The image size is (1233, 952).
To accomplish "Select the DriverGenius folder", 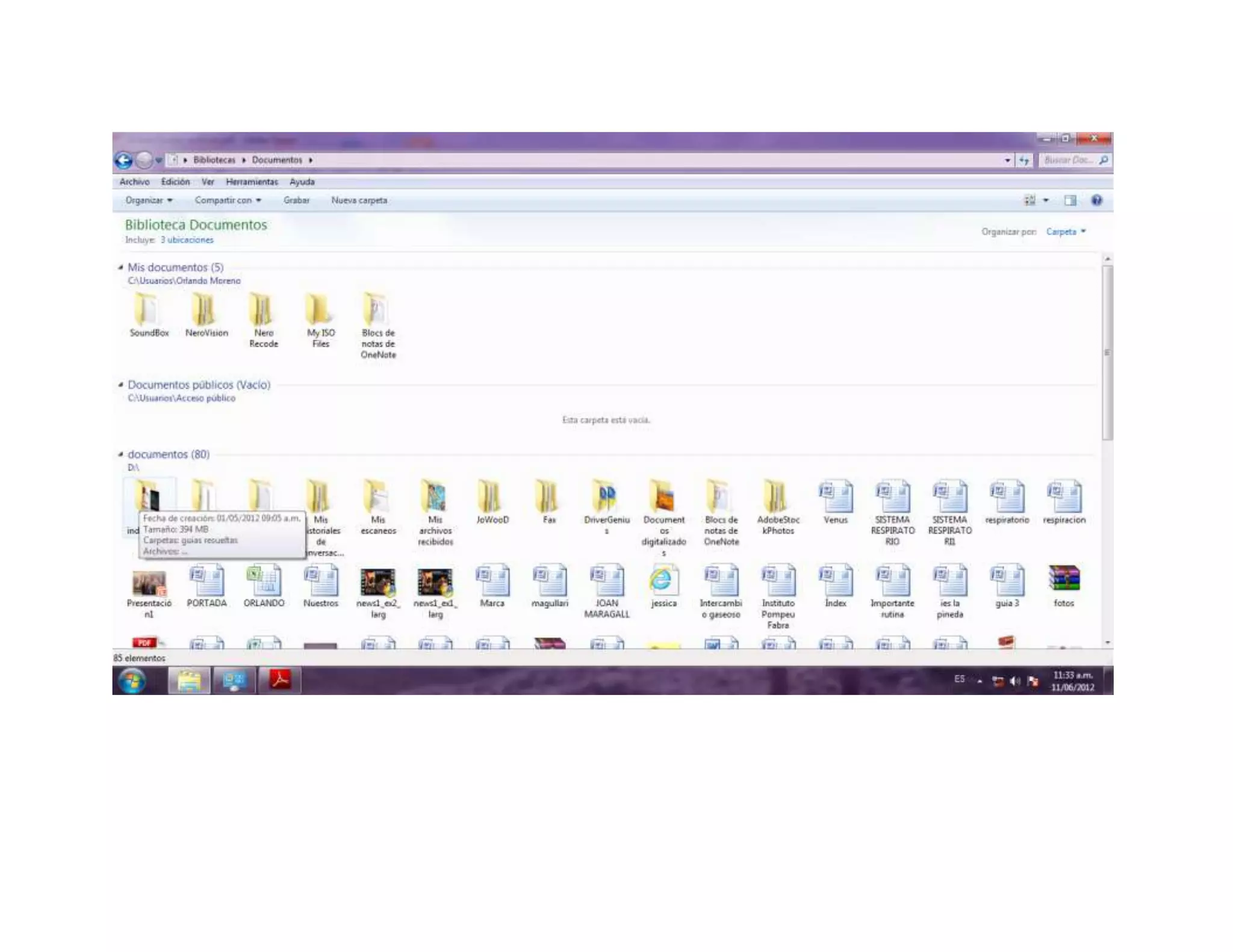I will tap(606, 497).
